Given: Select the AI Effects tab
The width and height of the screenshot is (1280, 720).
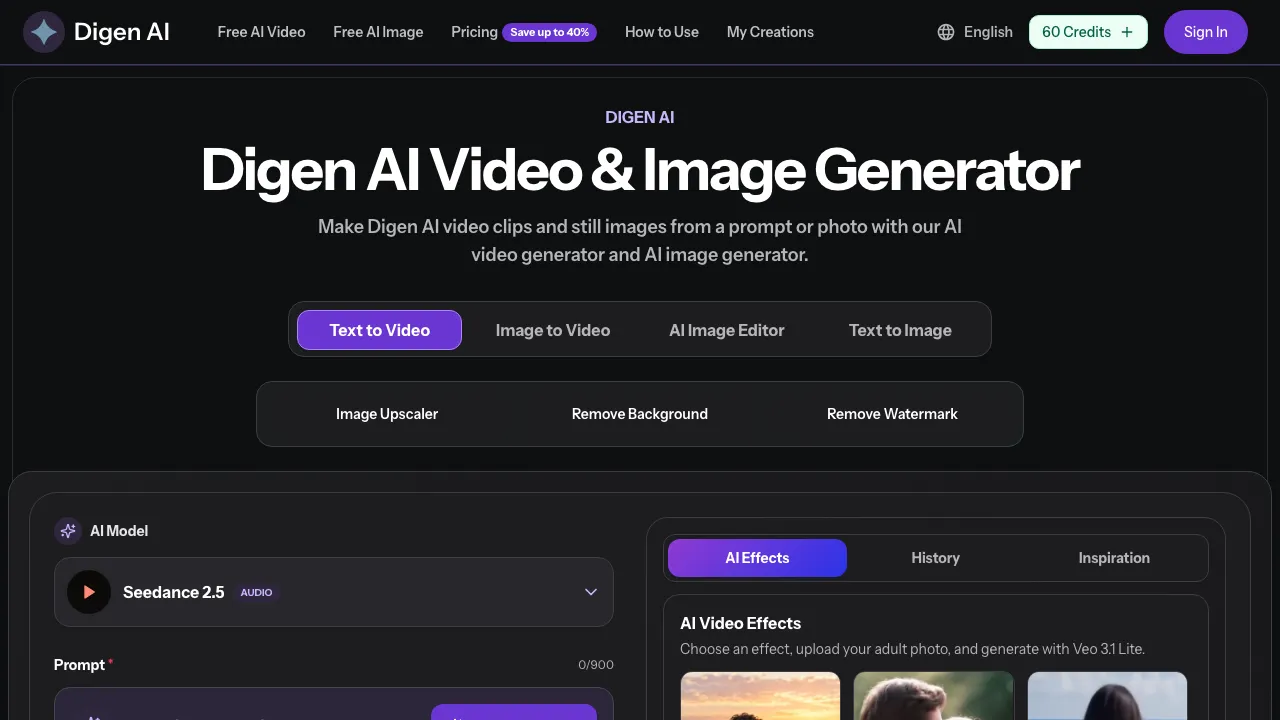Looking at the screenshot, I should click(x=757, y=558).
